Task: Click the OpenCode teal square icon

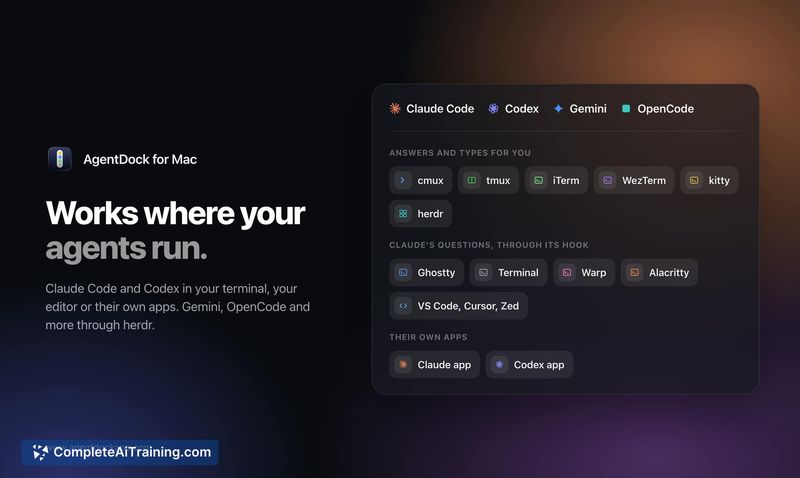Action: tap(626, 108)
